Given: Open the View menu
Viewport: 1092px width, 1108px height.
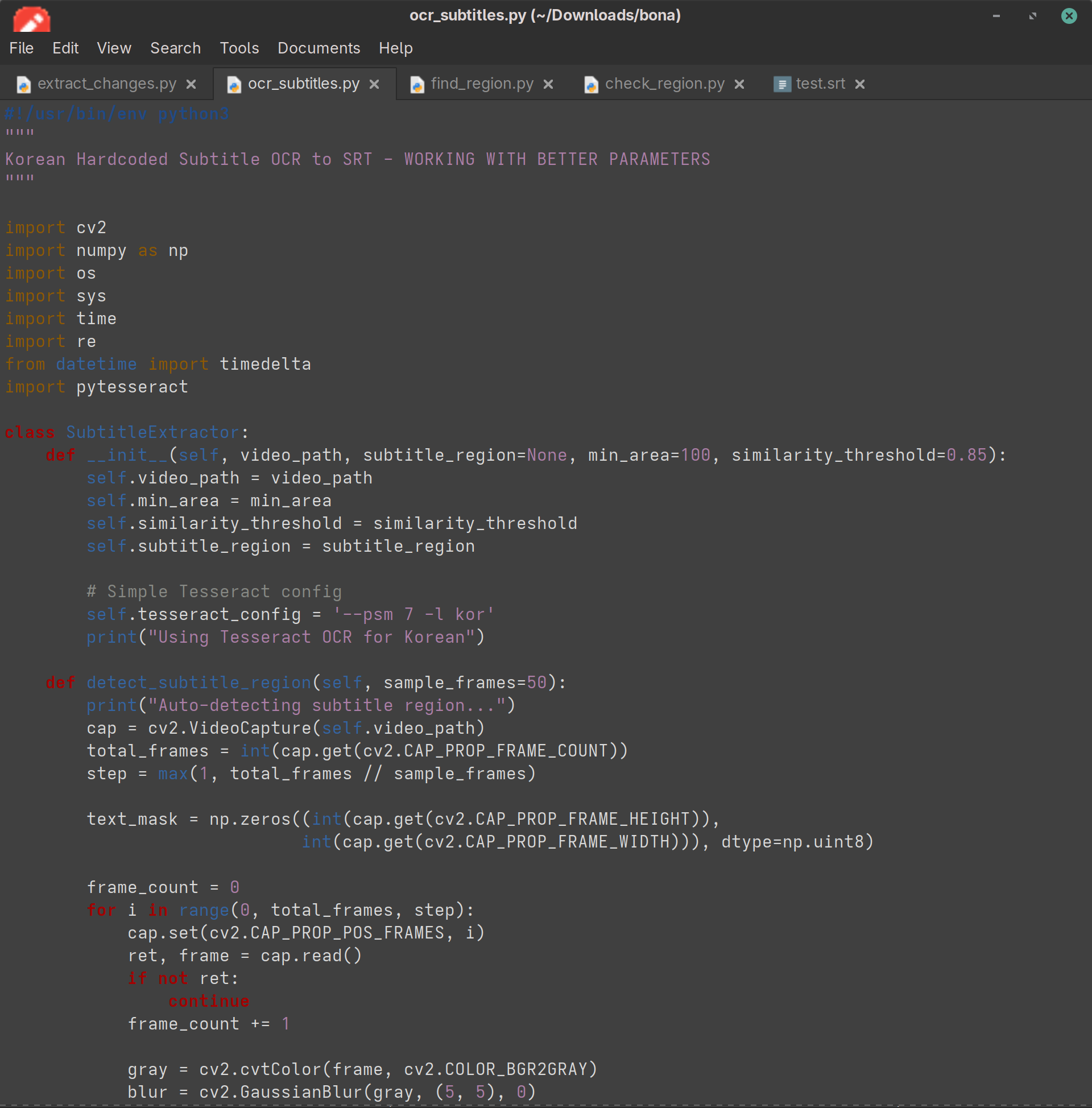Looking at the screenshot, I should click(x=114, y=48).
